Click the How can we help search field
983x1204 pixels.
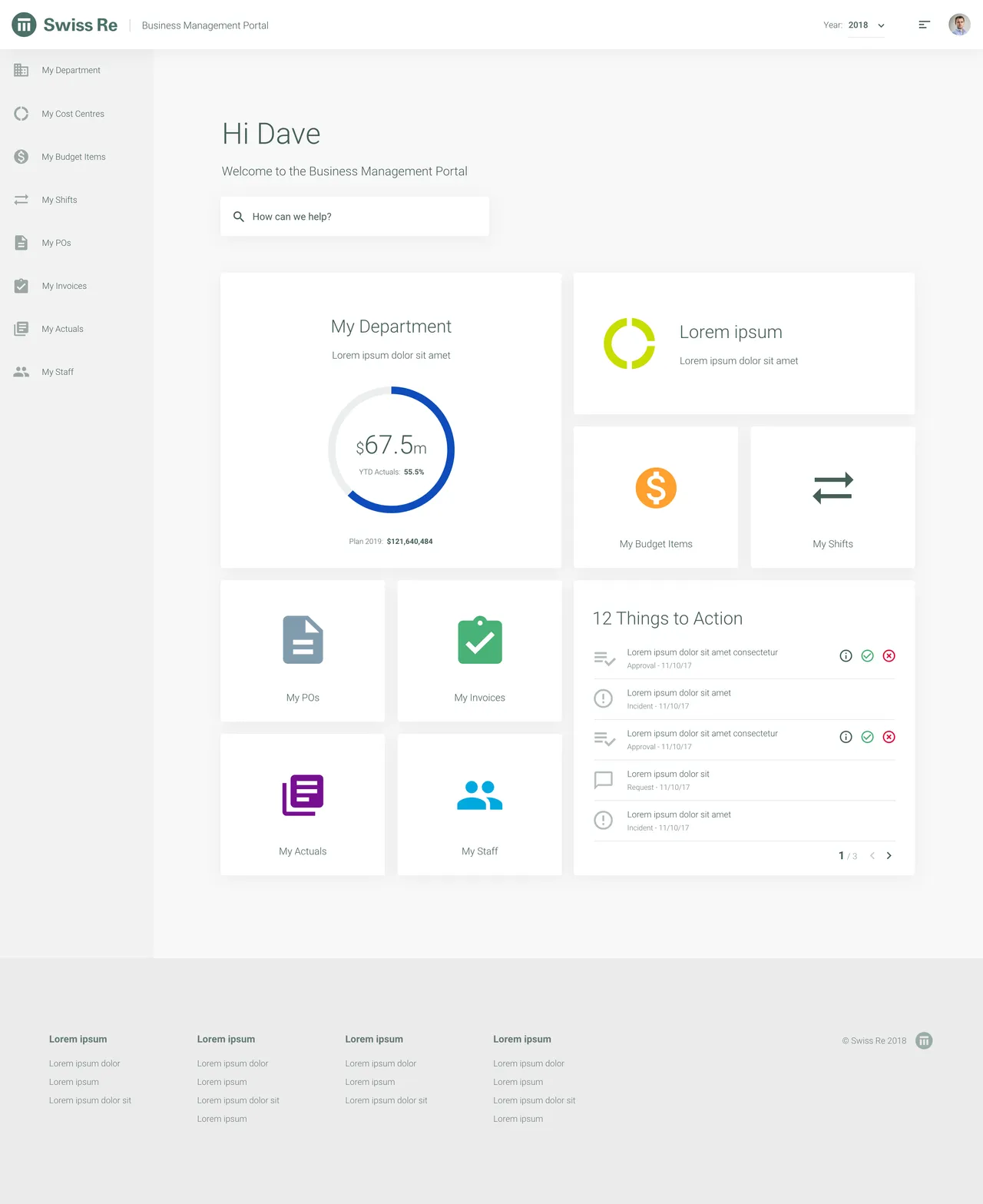pyautogui.click(x=354, y=216)
